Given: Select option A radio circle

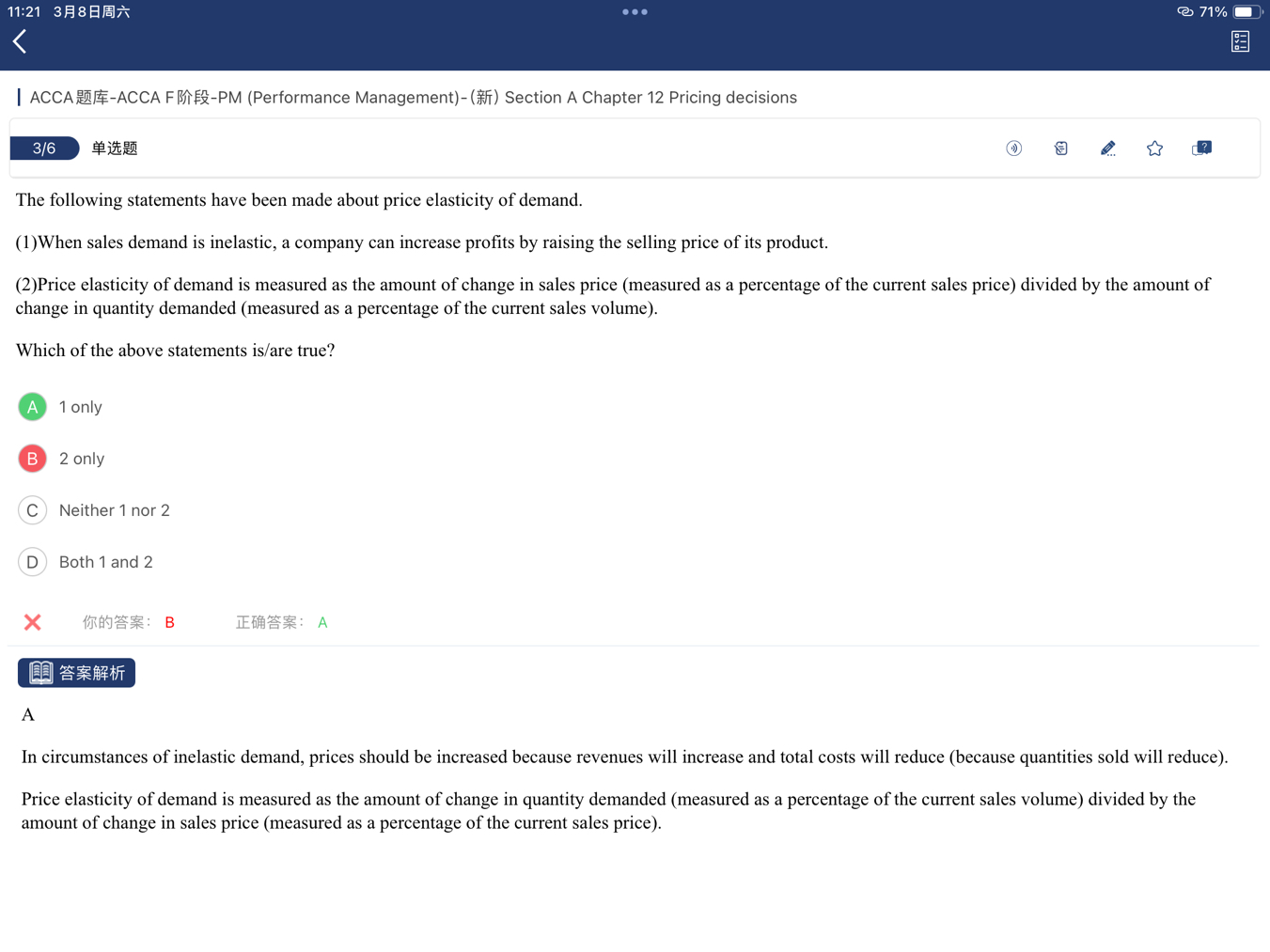Looking at the screenshot, I should coord(33,407).
